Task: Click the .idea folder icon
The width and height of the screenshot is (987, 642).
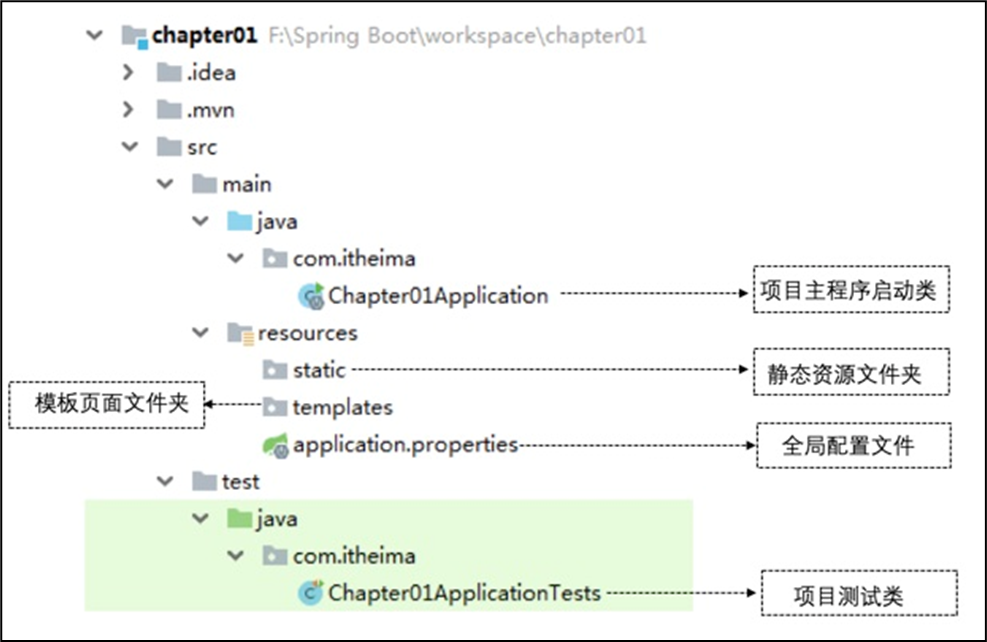Action: click(x=169, y=73)
